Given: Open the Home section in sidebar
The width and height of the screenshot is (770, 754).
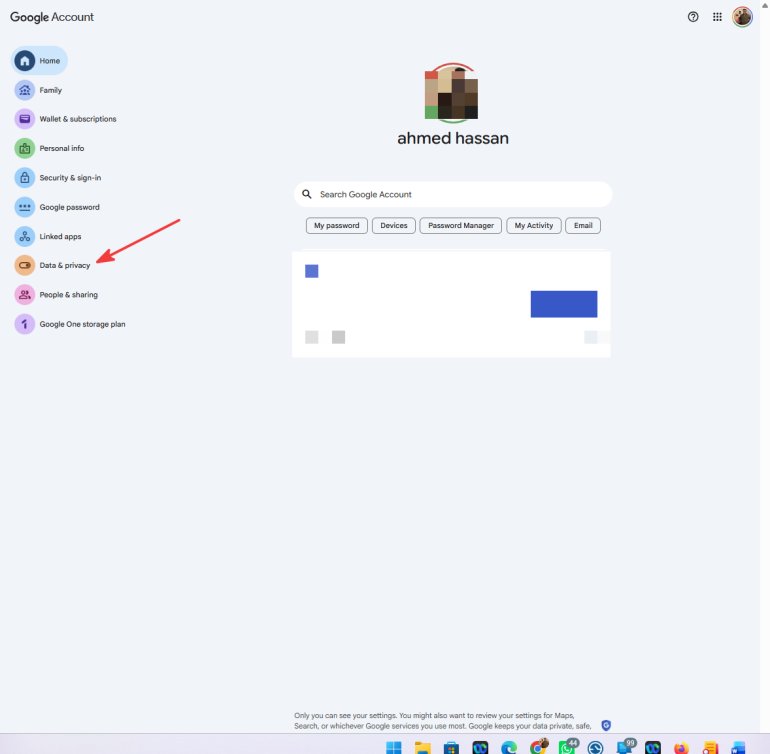Looking at the screenshot, I should click(39, 60).
